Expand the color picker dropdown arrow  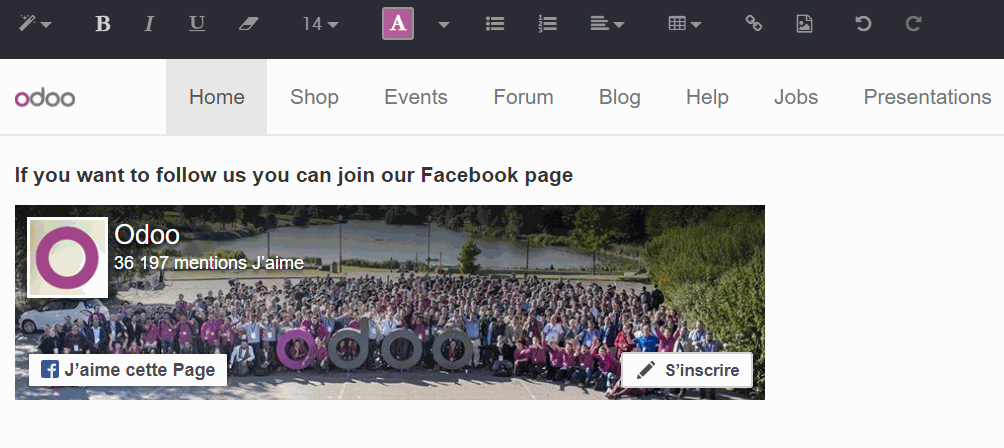[x=444, y=24]
